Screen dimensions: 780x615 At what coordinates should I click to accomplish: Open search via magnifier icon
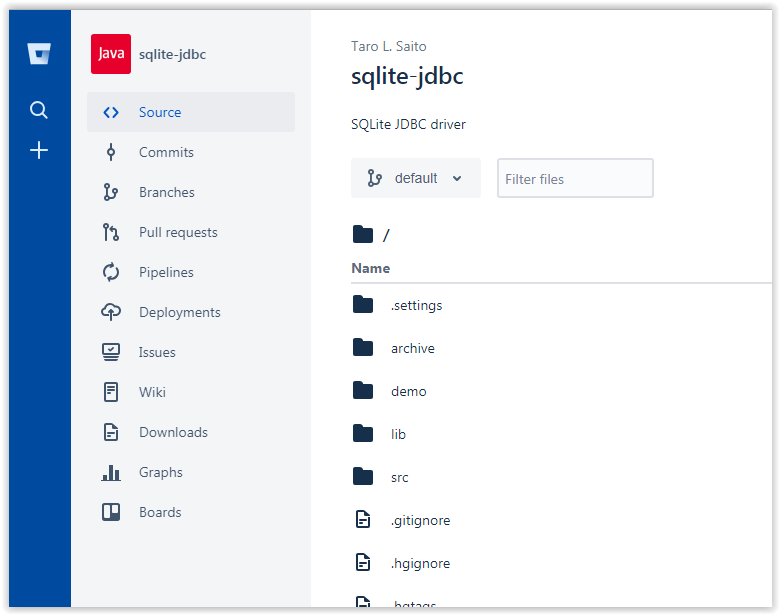(39, 110)
